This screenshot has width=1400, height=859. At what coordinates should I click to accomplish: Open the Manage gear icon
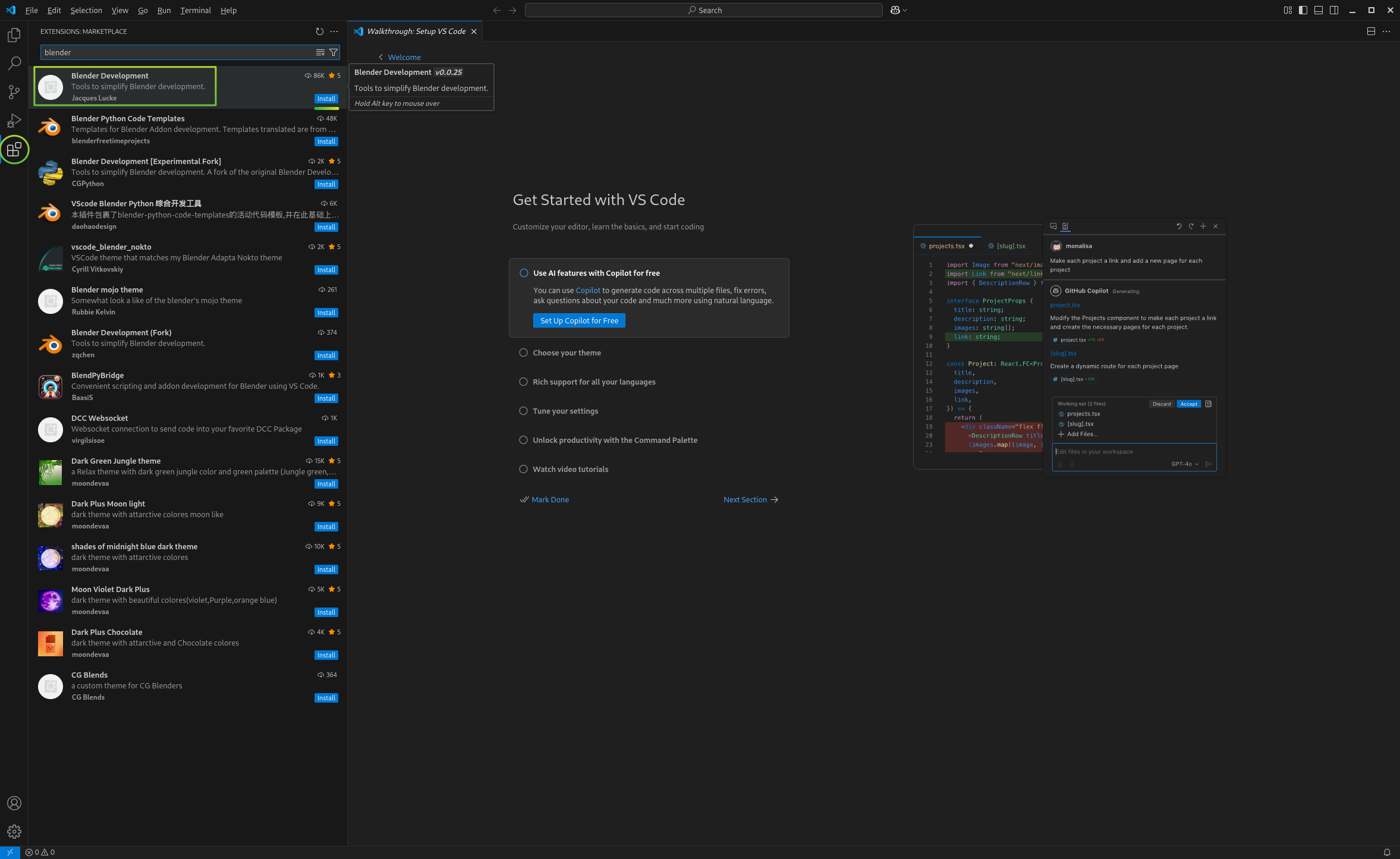pos(14,832)
